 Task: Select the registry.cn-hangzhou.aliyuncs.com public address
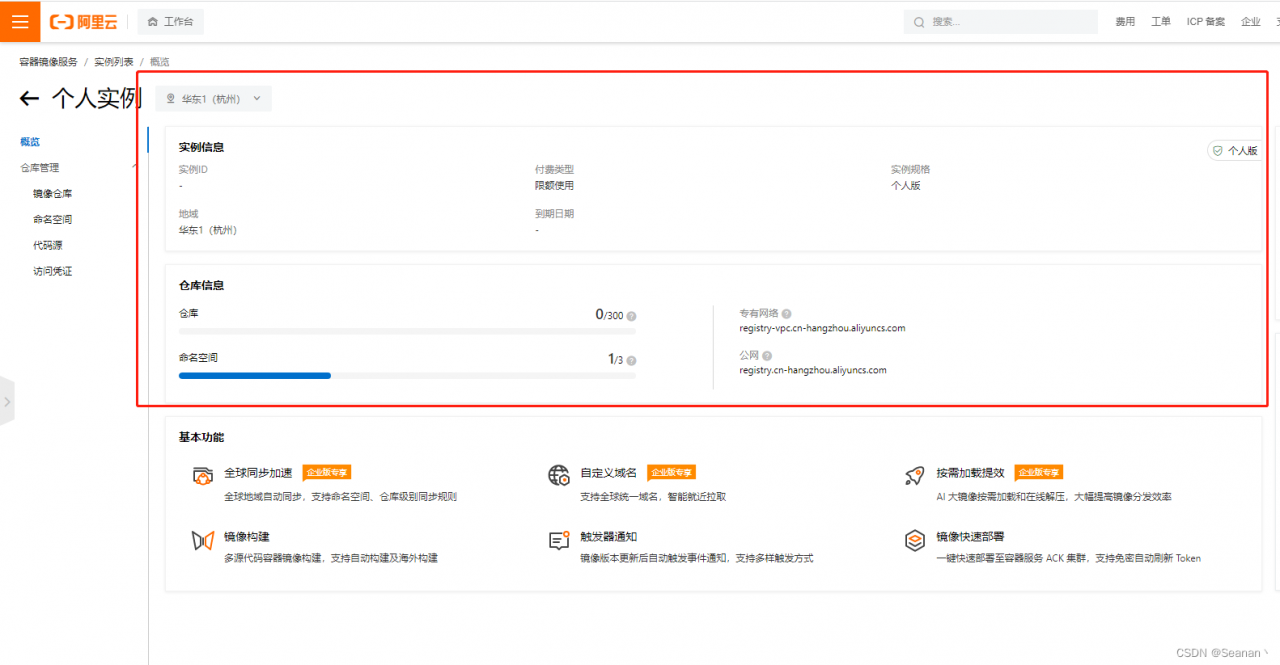[813, 370]
